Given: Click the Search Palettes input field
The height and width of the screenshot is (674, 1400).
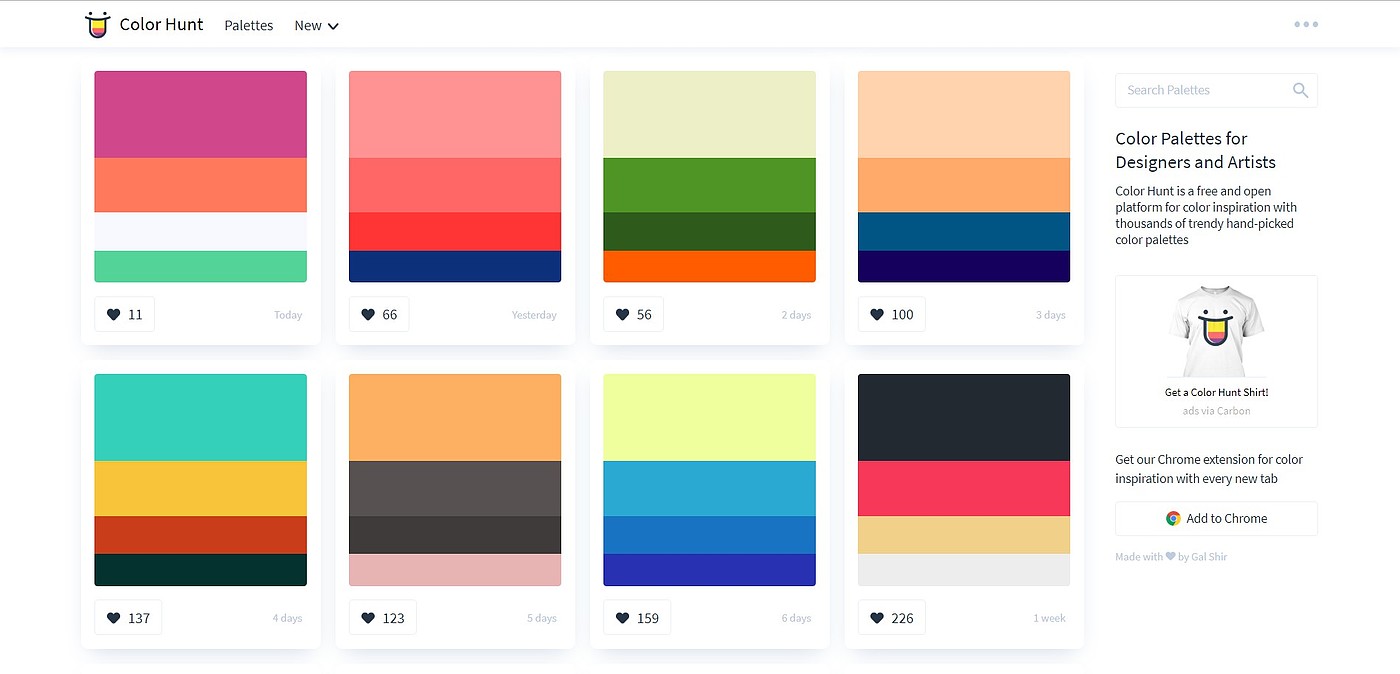Looking at the screenshot, I should (x=1216, y=90).
